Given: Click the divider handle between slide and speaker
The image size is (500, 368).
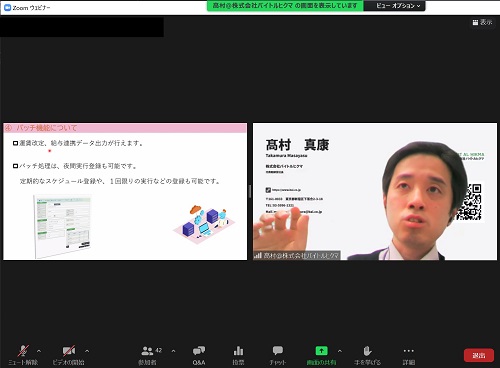Looking at the screenshot, I should (x=250, y=191).
